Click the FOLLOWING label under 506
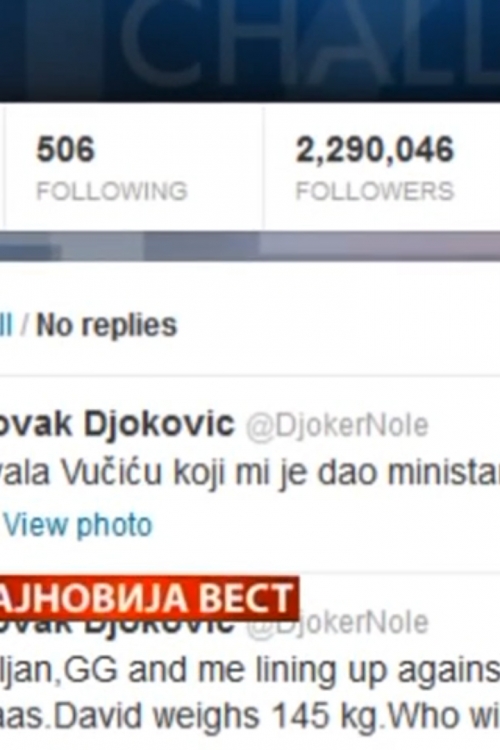Screen dimensions: 500x750 pyautogui.click(x=112, y=191)
